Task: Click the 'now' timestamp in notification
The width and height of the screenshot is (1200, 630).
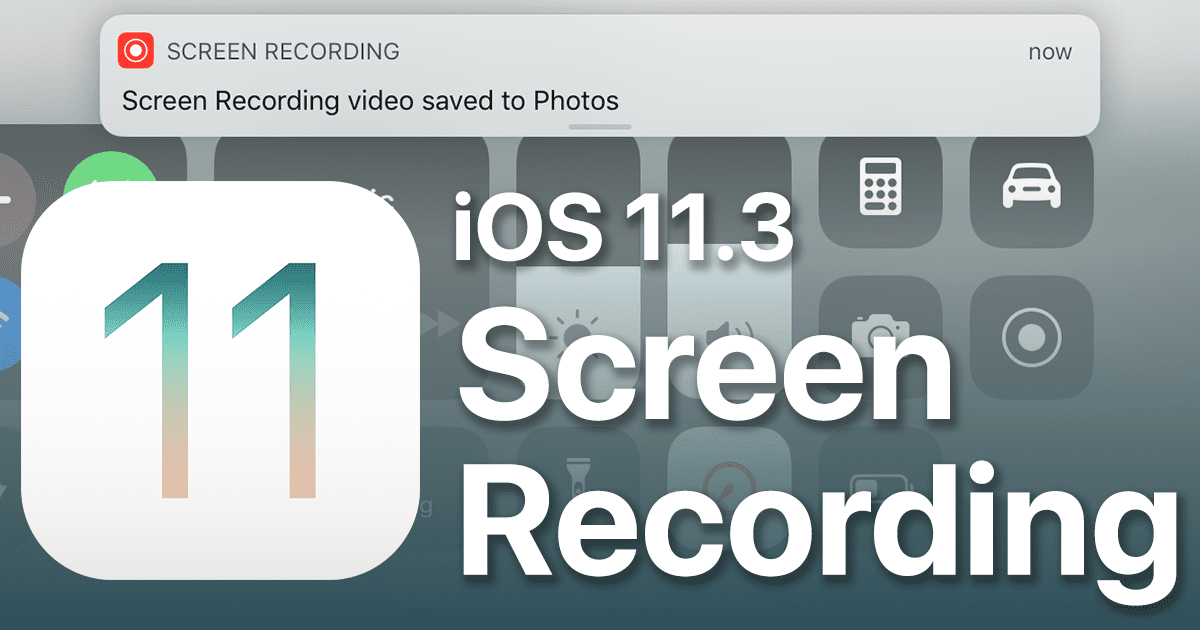Action: [1050, 52]
